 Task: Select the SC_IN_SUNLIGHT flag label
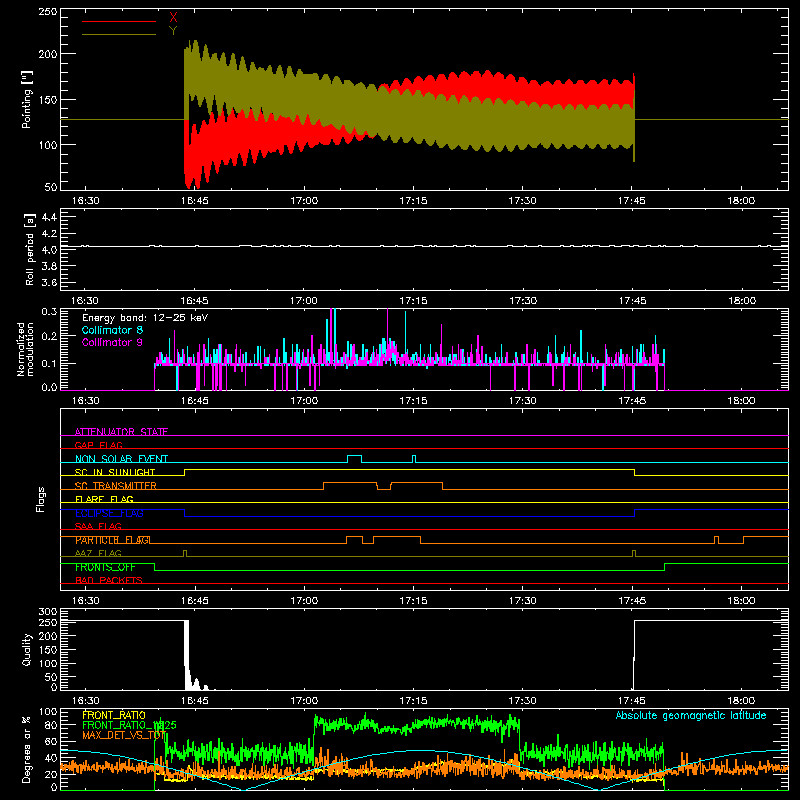[115, 472]
